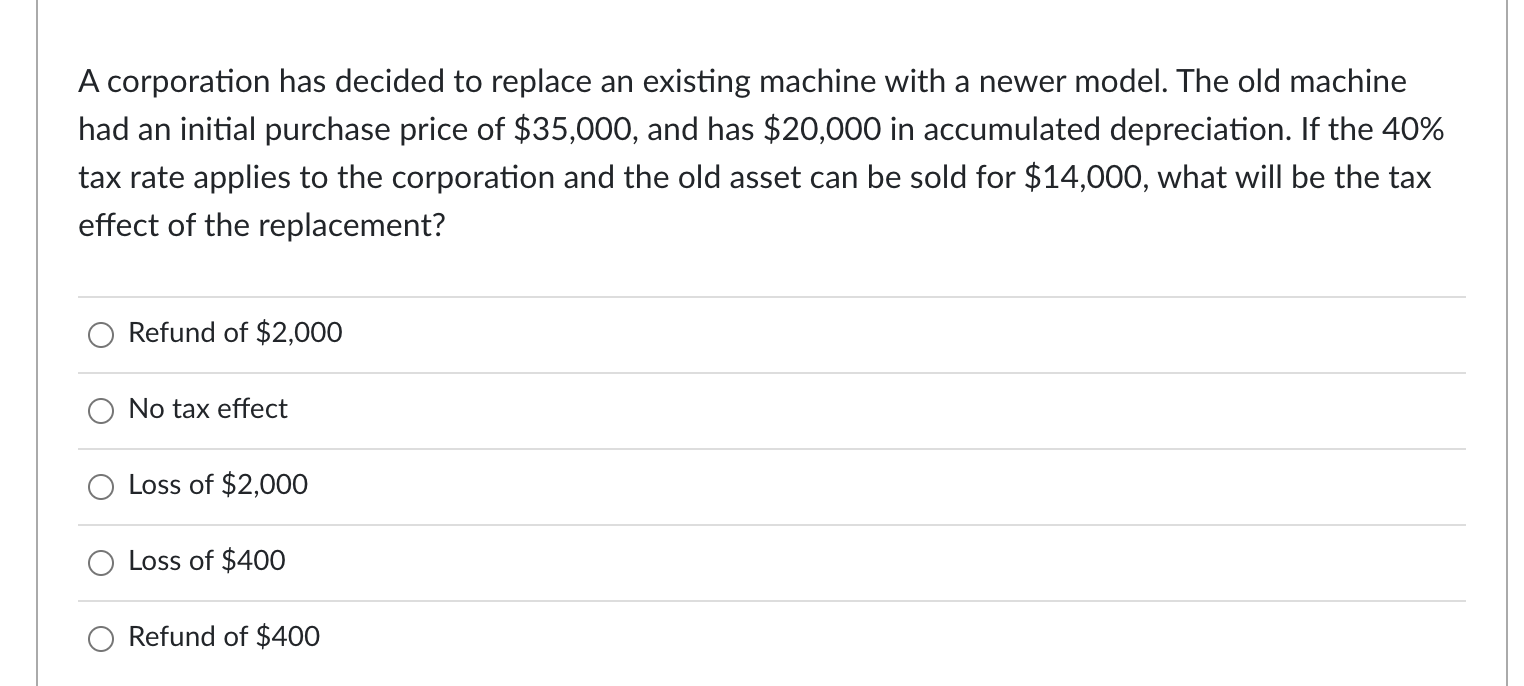Click the 'Loss of $2,000' answer text
The image size is (1524, 686).
tap(217, 485)
